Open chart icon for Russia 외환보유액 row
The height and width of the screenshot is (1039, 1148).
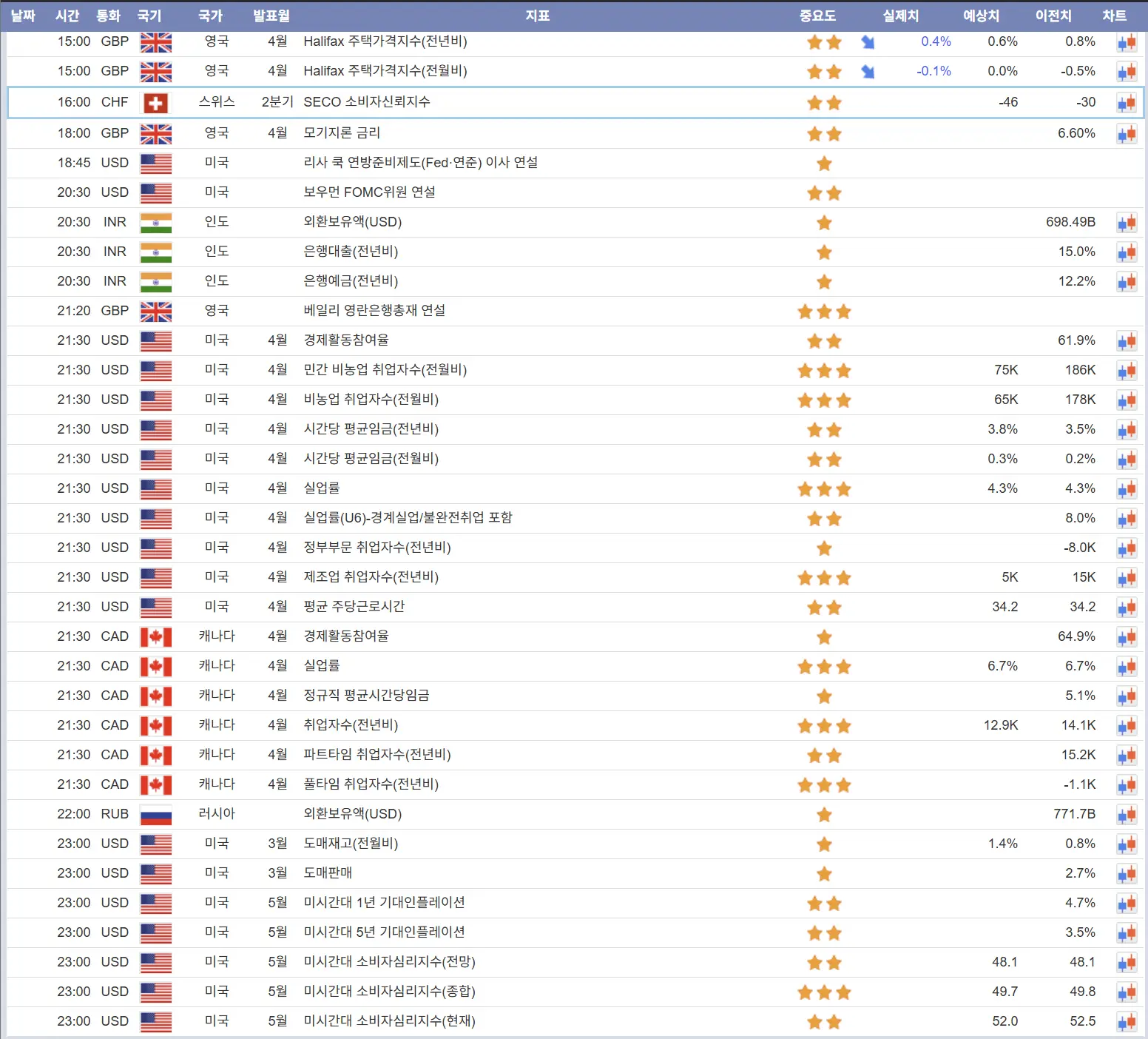[x=1127, y=815]
